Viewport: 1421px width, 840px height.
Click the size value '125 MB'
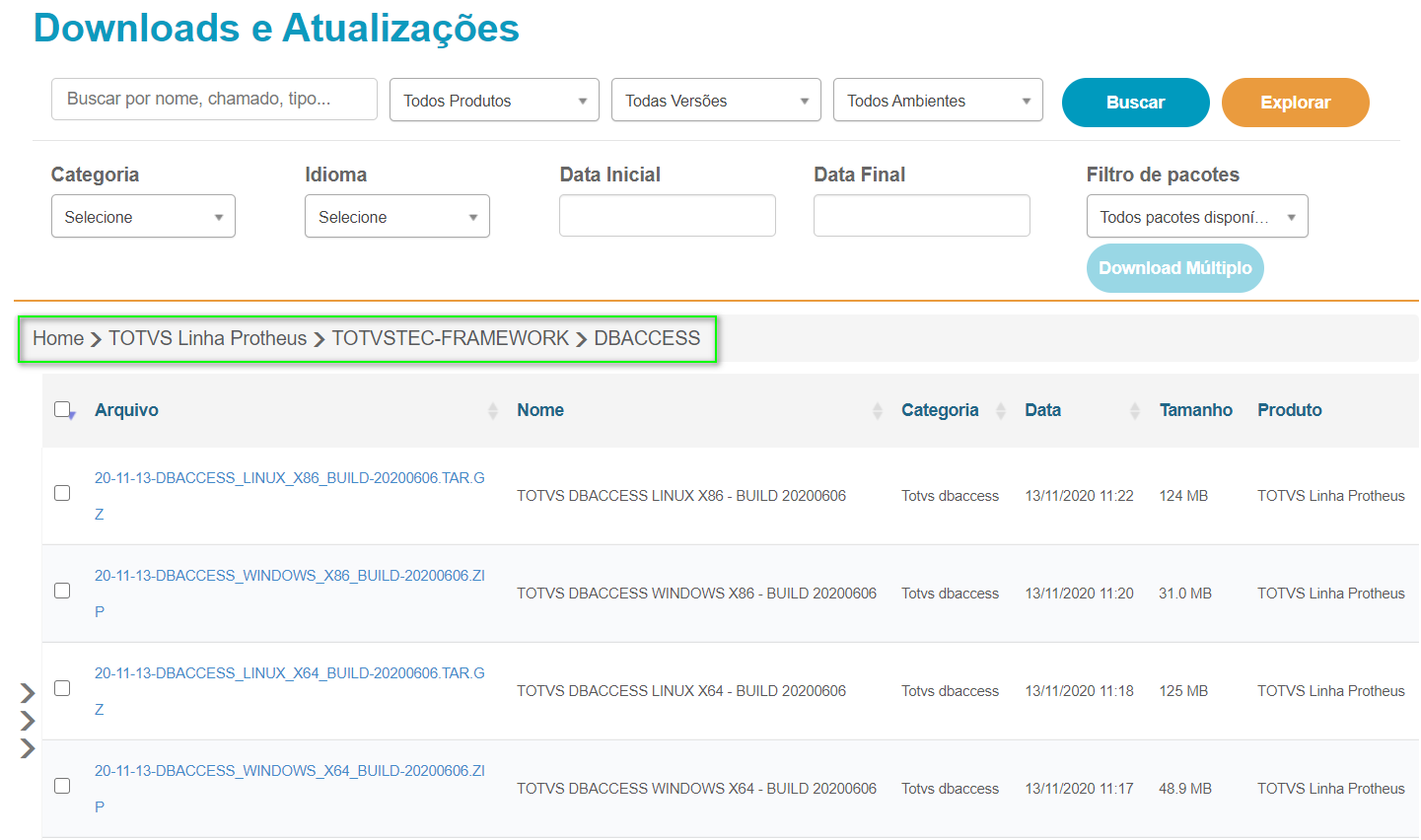(x=1183, y=691)
